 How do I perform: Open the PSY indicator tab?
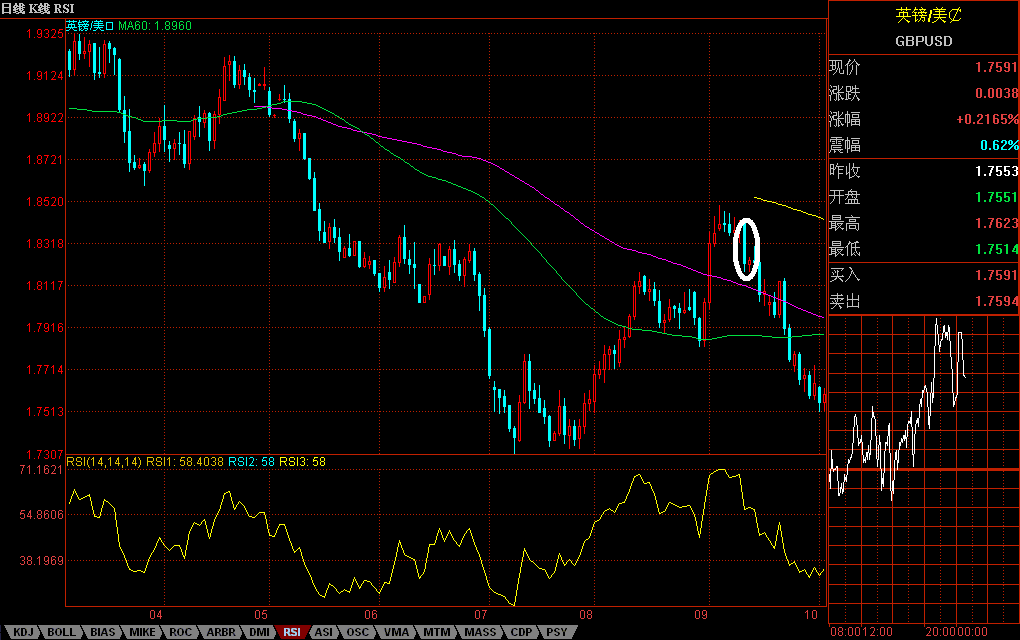pyautogui.click(x=555, y=632)
